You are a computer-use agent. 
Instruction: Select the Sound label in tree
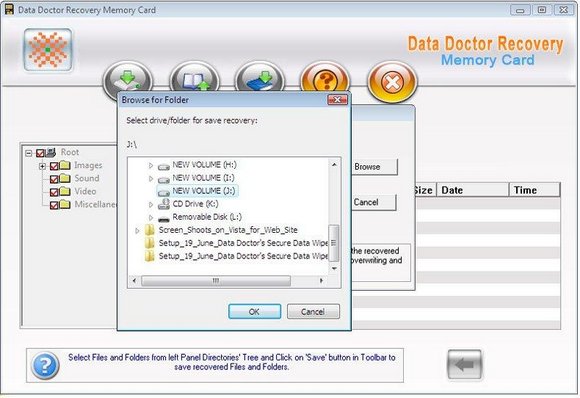point(87,178)
